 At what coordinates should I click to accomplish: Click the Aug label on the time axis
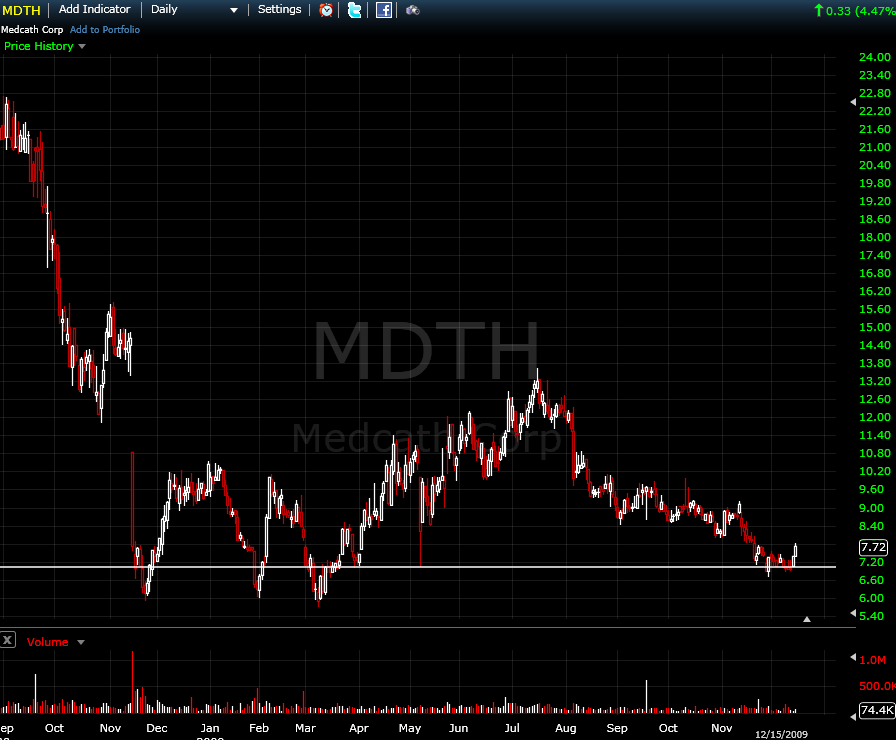coord(566,729)
